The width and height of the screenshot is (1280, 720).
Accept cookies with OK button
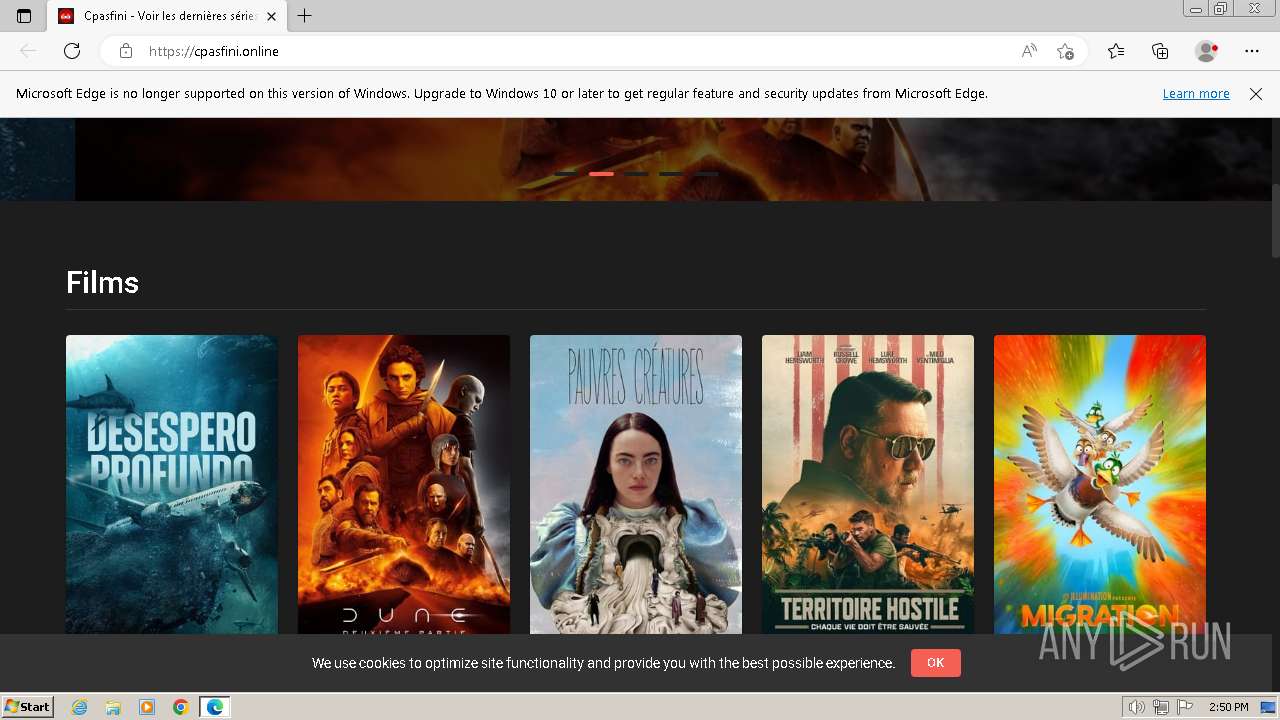[x=935, y=663]
